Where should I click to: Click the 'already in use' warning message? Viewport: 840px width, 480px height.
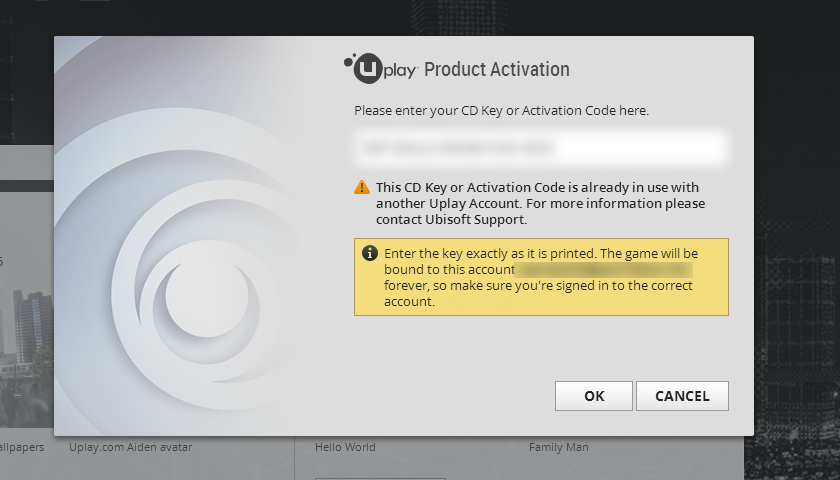point(540,204)
